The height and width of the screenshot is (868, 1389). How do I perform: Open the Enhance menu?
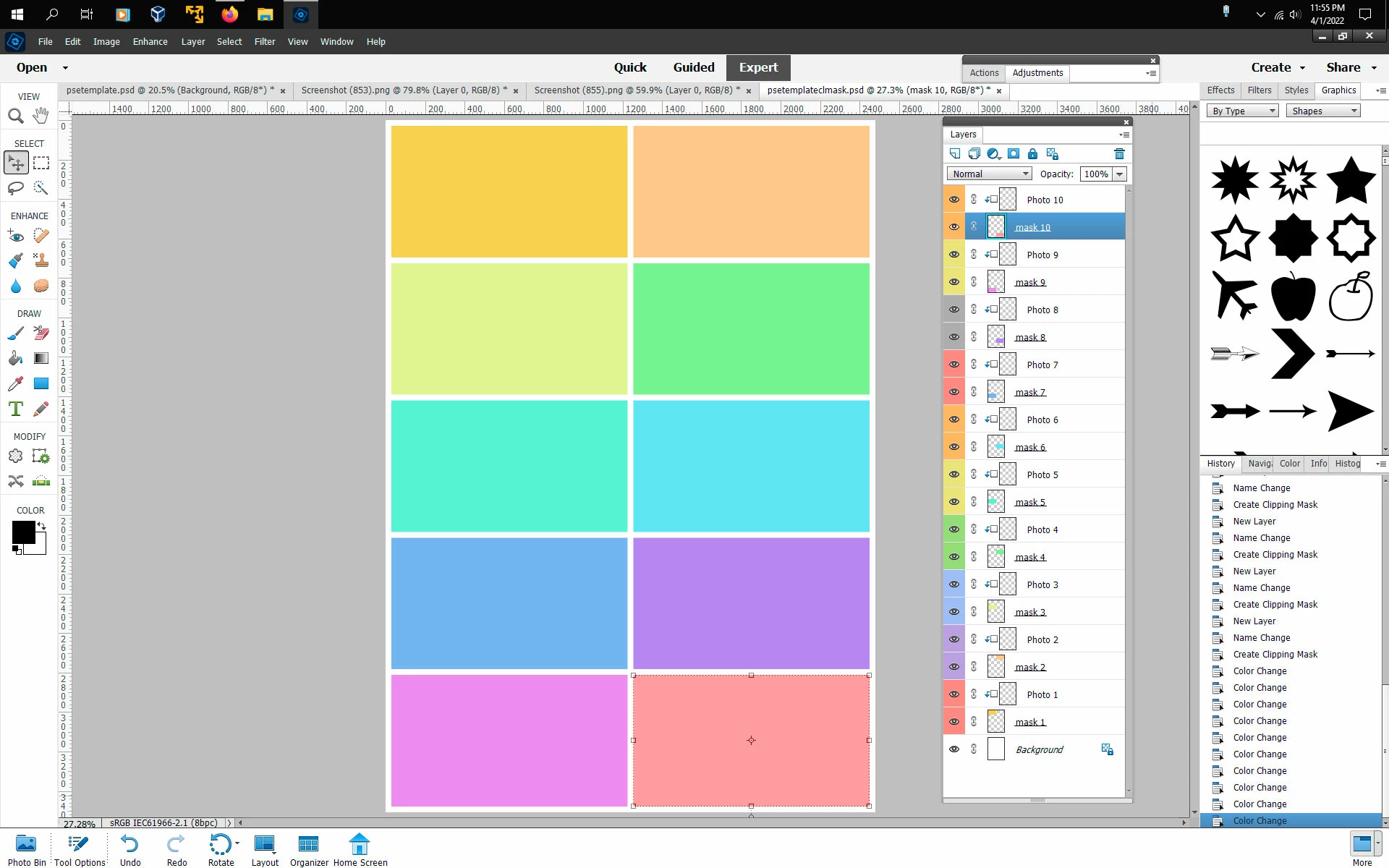(x=150, y=42)
